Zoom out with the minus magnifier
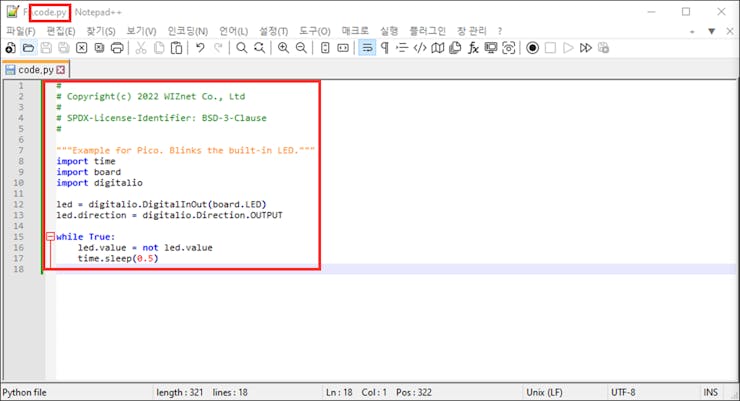This screenshot has width=740, height=401. [301, 48]
